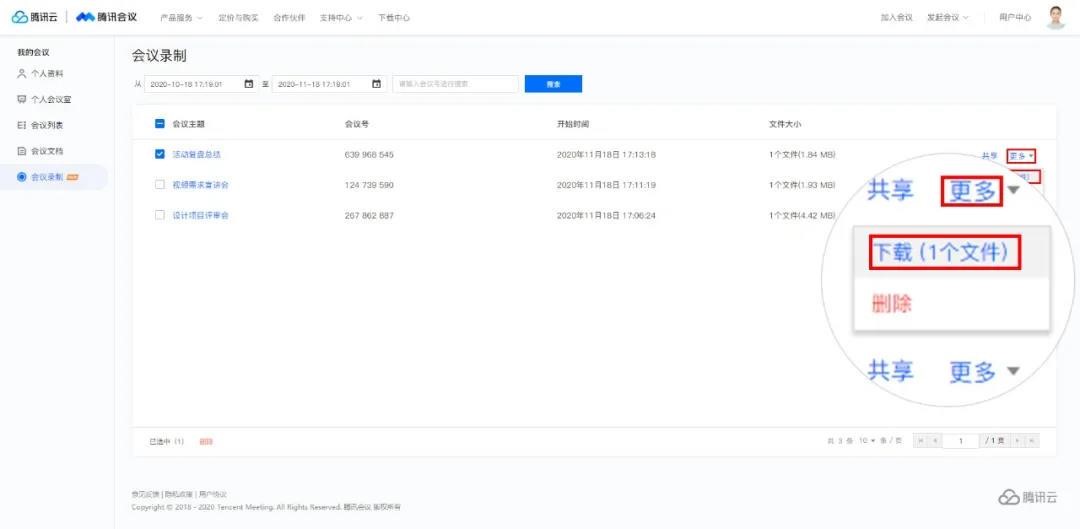Open the end date calendar icon
The height and width of the screenshot is (529, 1080).
tap(376, 84)
